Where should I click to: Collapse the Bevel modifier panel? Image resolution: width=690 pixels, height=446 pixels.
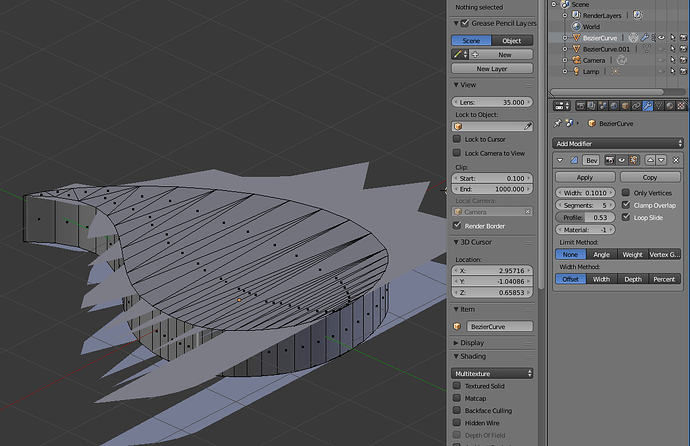pyautogui.click(x=560, y=160)
